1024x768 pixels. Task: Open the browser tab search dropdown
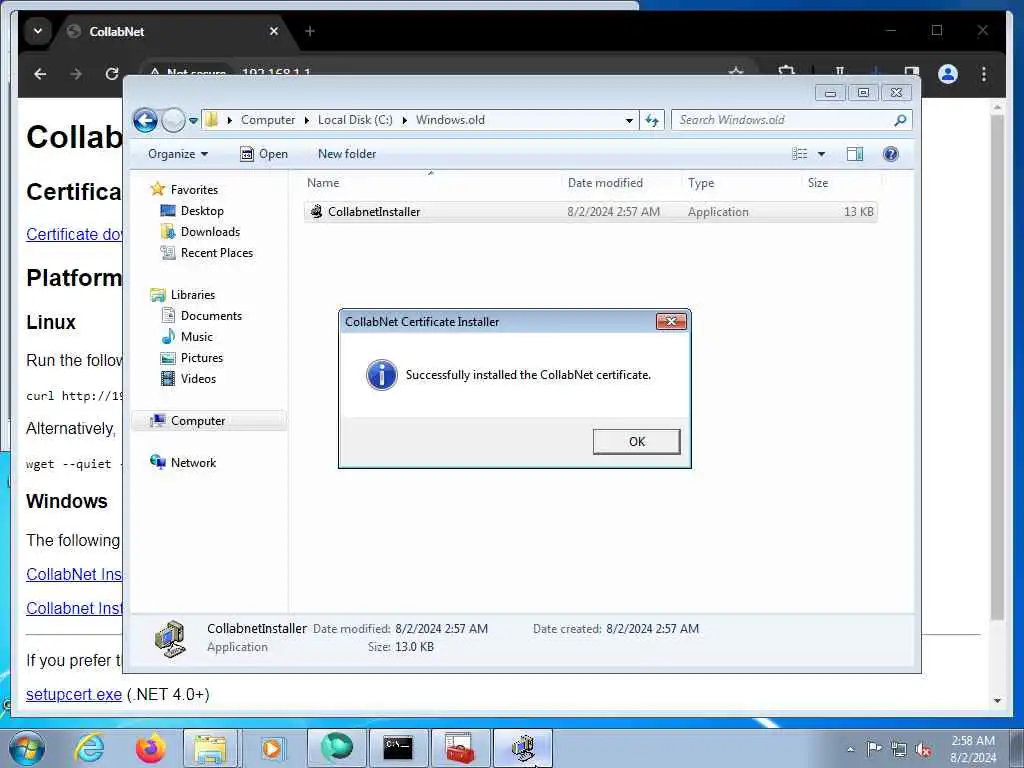tap(38, 31)
